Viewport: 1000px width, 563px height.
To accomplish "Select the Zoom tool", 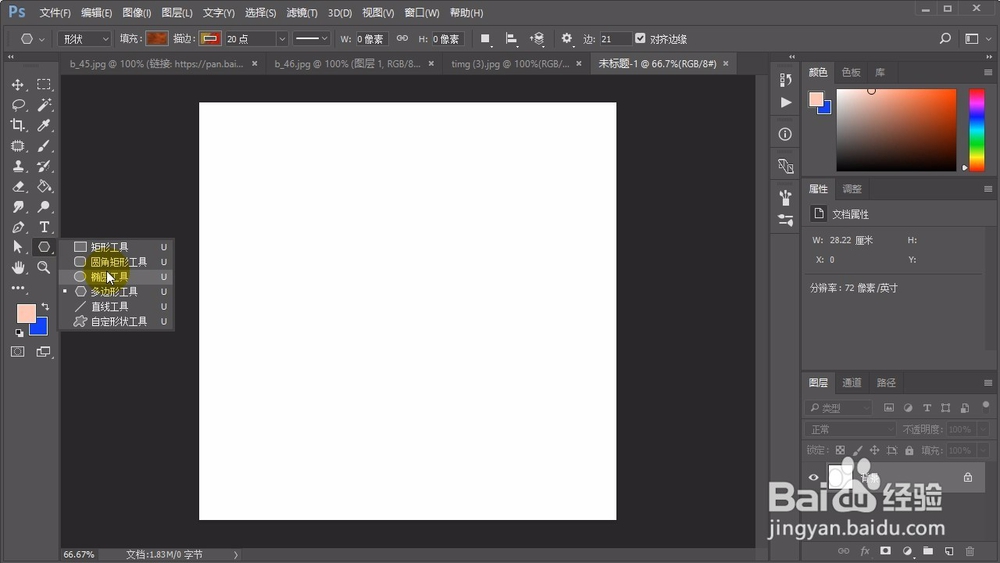I will coord(43,267).
